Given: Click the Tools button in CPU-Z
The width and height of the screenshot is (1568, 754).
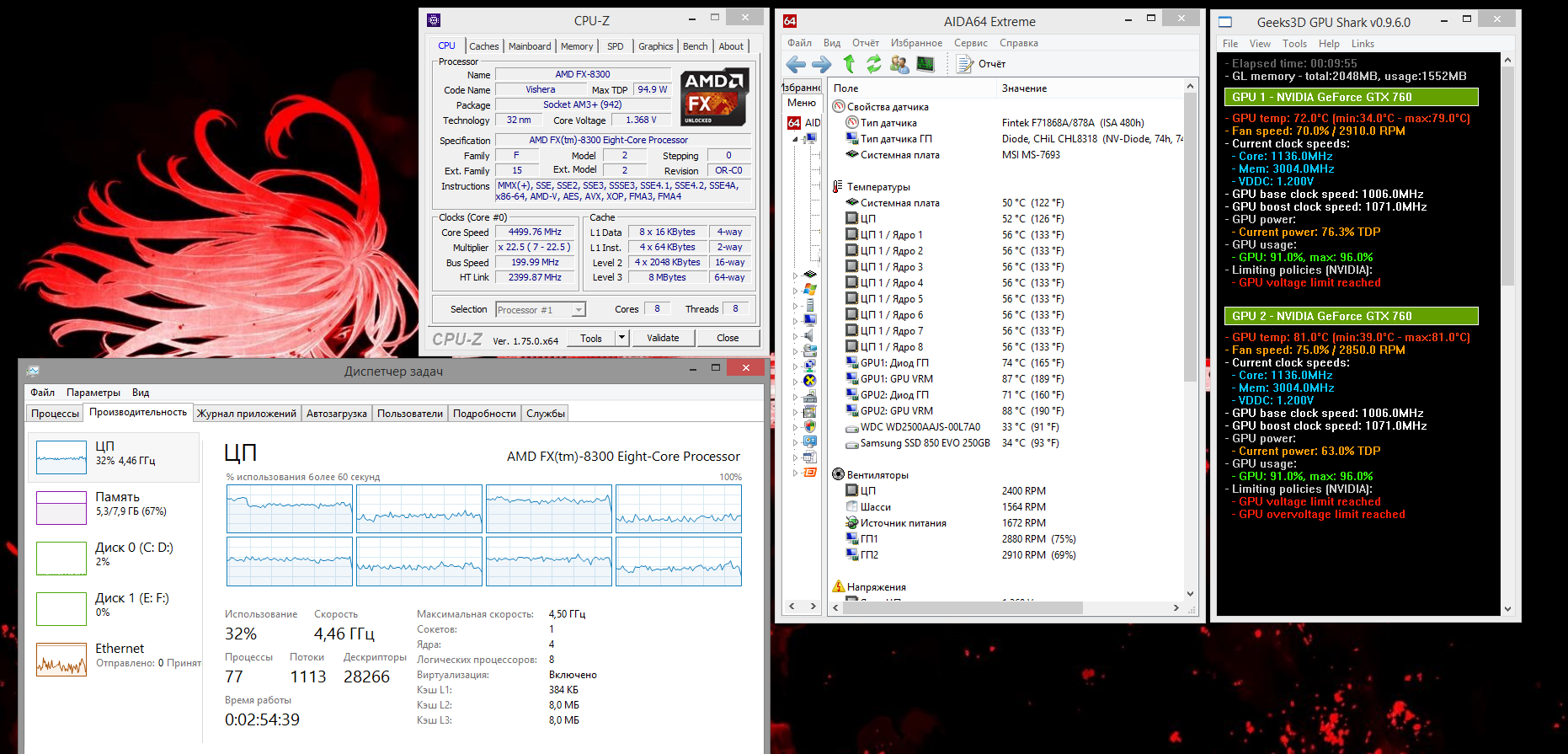Looking at the screenshot, I should pyautogui.click(x=591, y=338).
